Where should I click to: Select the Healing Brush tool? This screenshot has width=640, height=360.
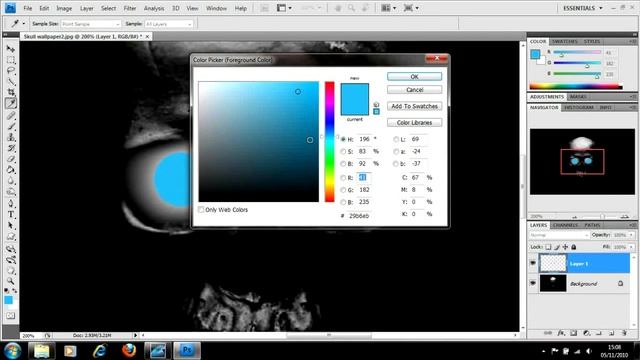coord(11,116)
